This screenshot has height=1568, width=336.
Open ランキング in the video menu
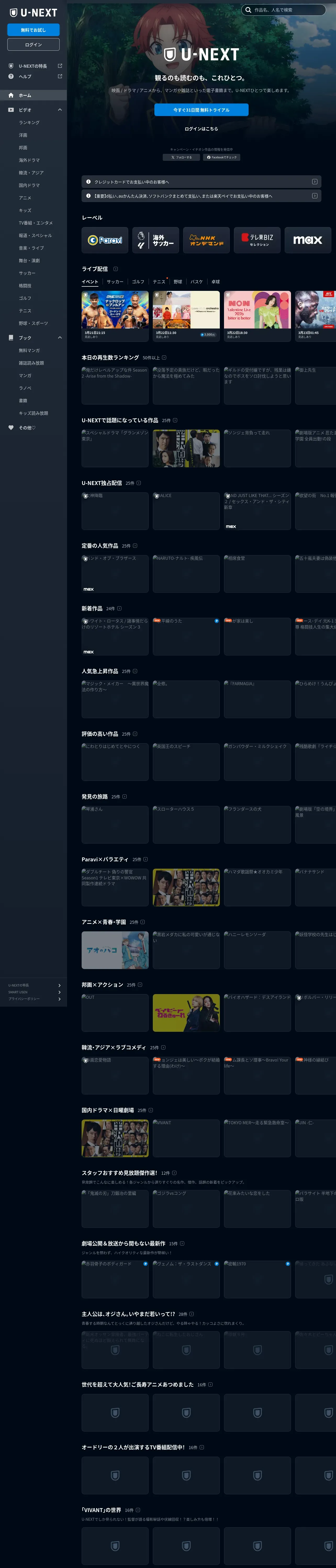(x=29, y=122)
